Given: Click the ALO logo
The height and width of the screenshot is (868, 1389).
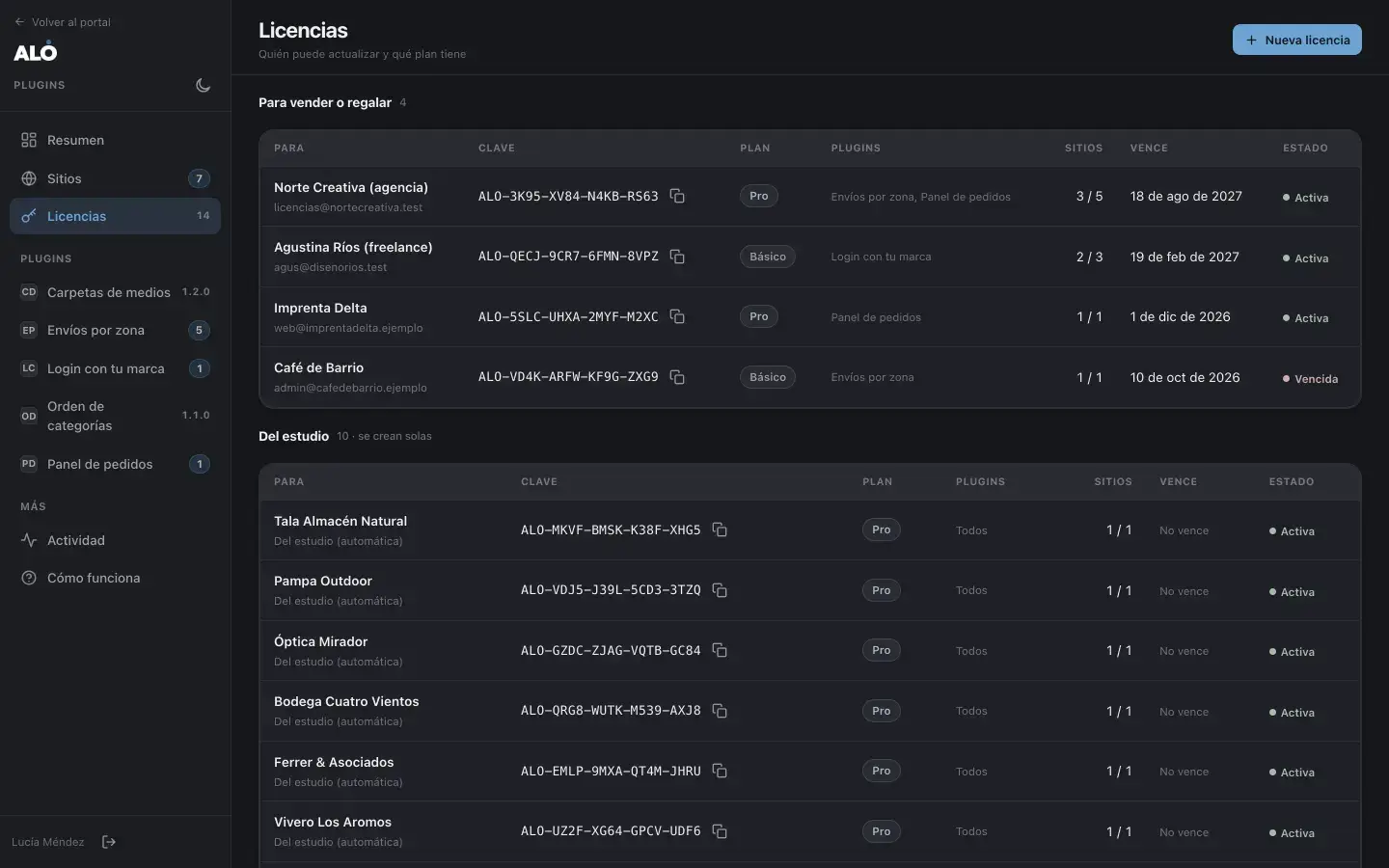Looking at the screenshot, I should click(36, 52).
